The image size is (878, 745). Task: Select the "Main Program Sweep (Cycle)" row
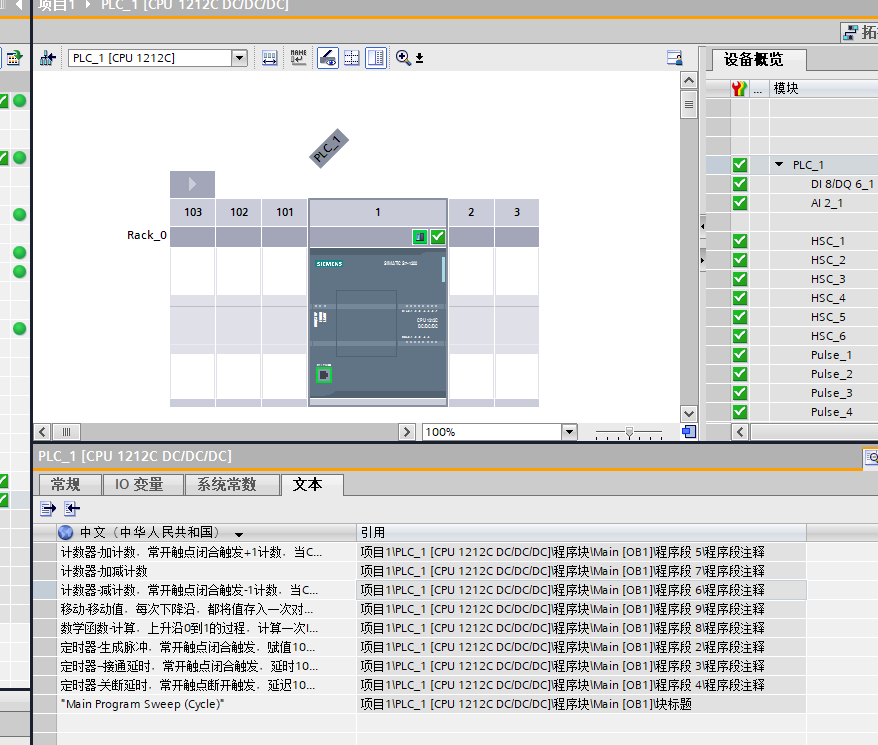(207, 704)
